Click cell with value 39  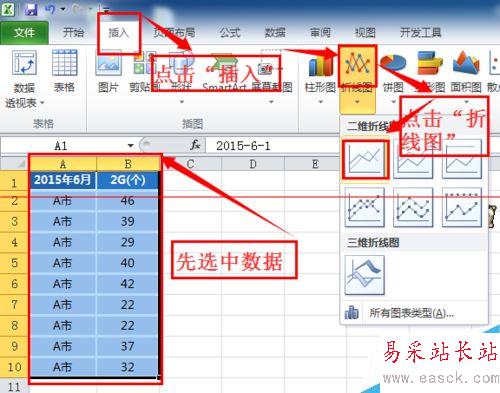(x=128, y=221)
